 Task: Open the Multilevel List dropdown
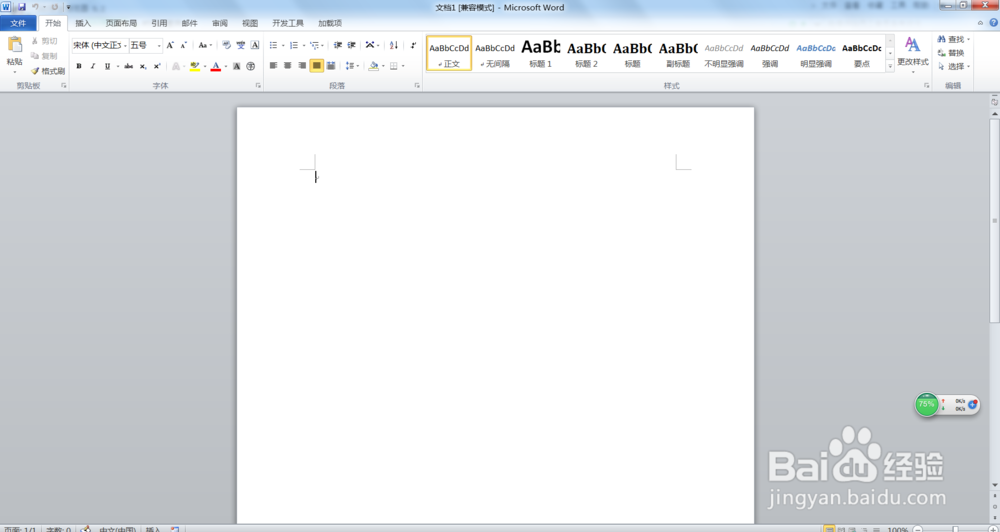(x=323, y=45)
